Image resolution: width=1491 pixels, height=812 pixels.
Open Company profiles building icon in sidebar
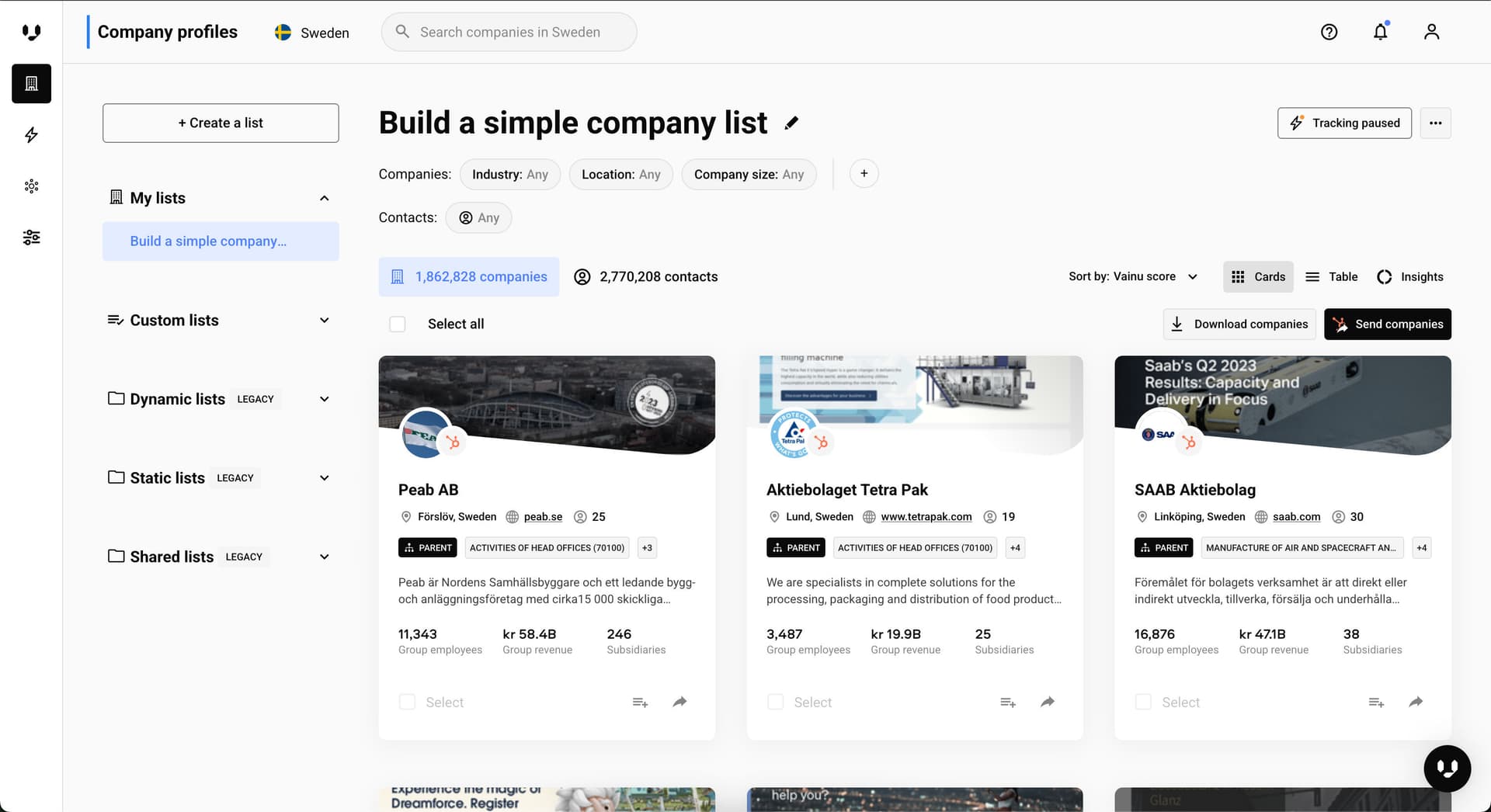[31, 83]
